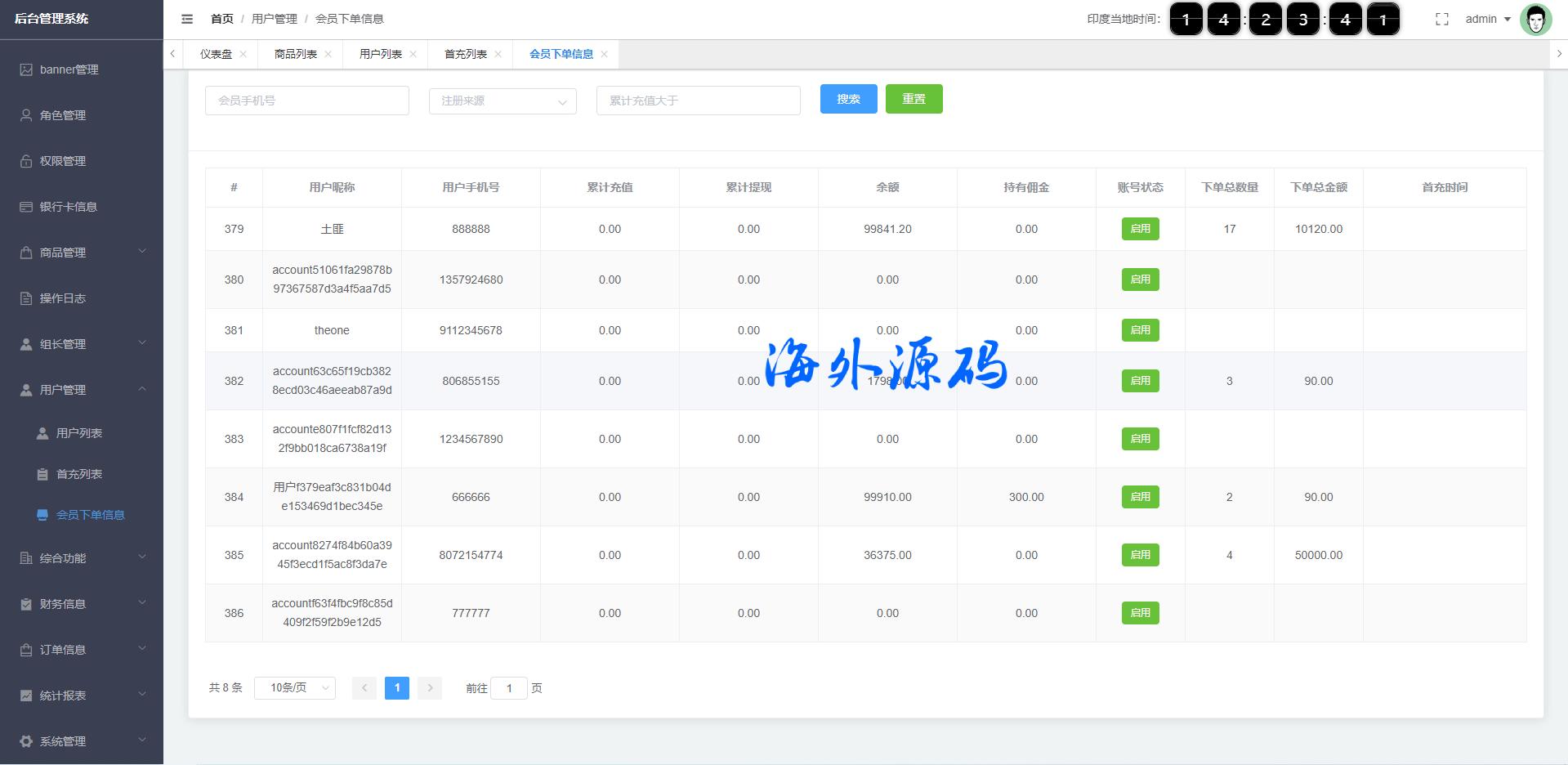
Task: Switch to the 首充列表 tab
Action: pos(465,54)
